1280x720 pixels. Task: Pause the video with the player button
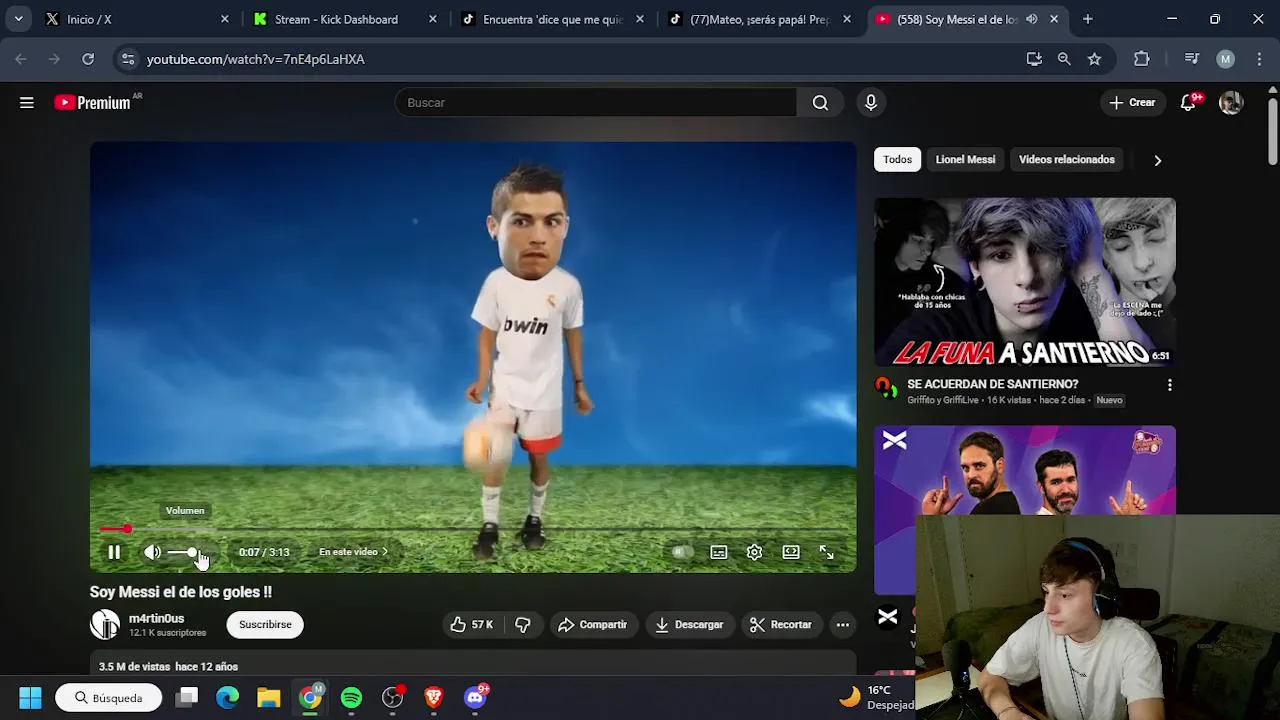point(114,552)
